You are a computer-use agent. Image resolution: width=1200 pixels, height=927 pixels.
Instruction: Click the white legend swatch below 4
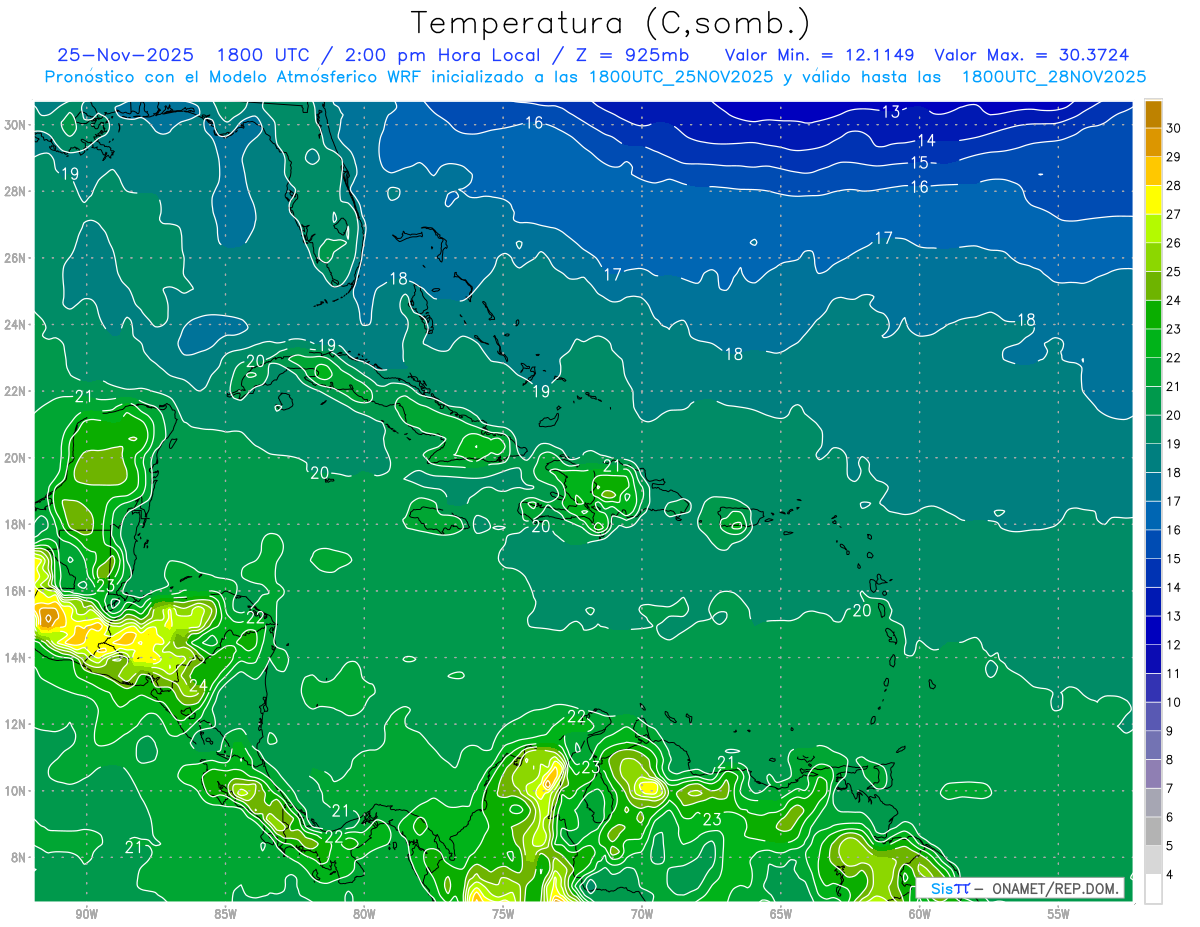point(1153,889)
